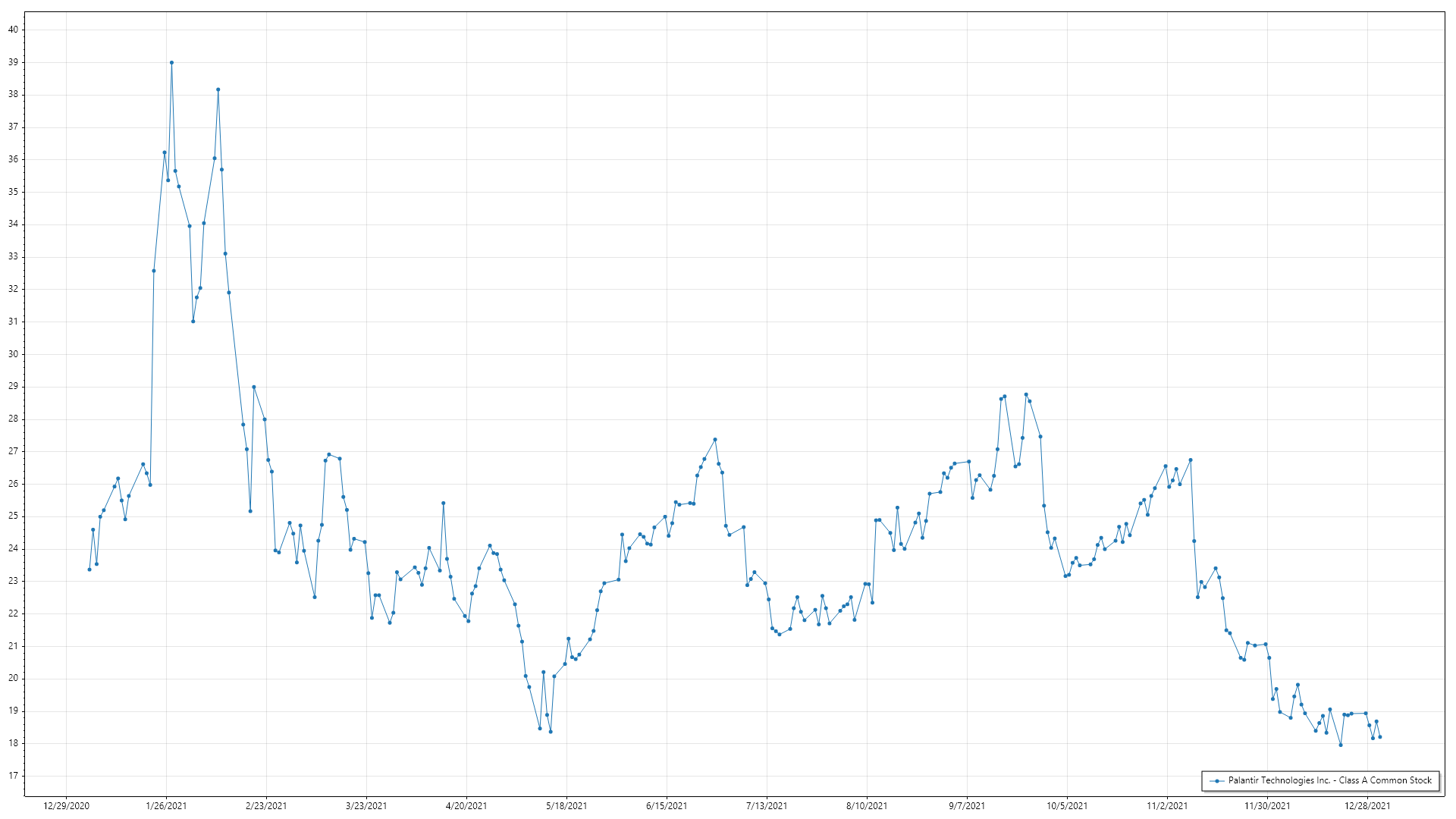Click the 25 value on the y-axis

[13, 516]
